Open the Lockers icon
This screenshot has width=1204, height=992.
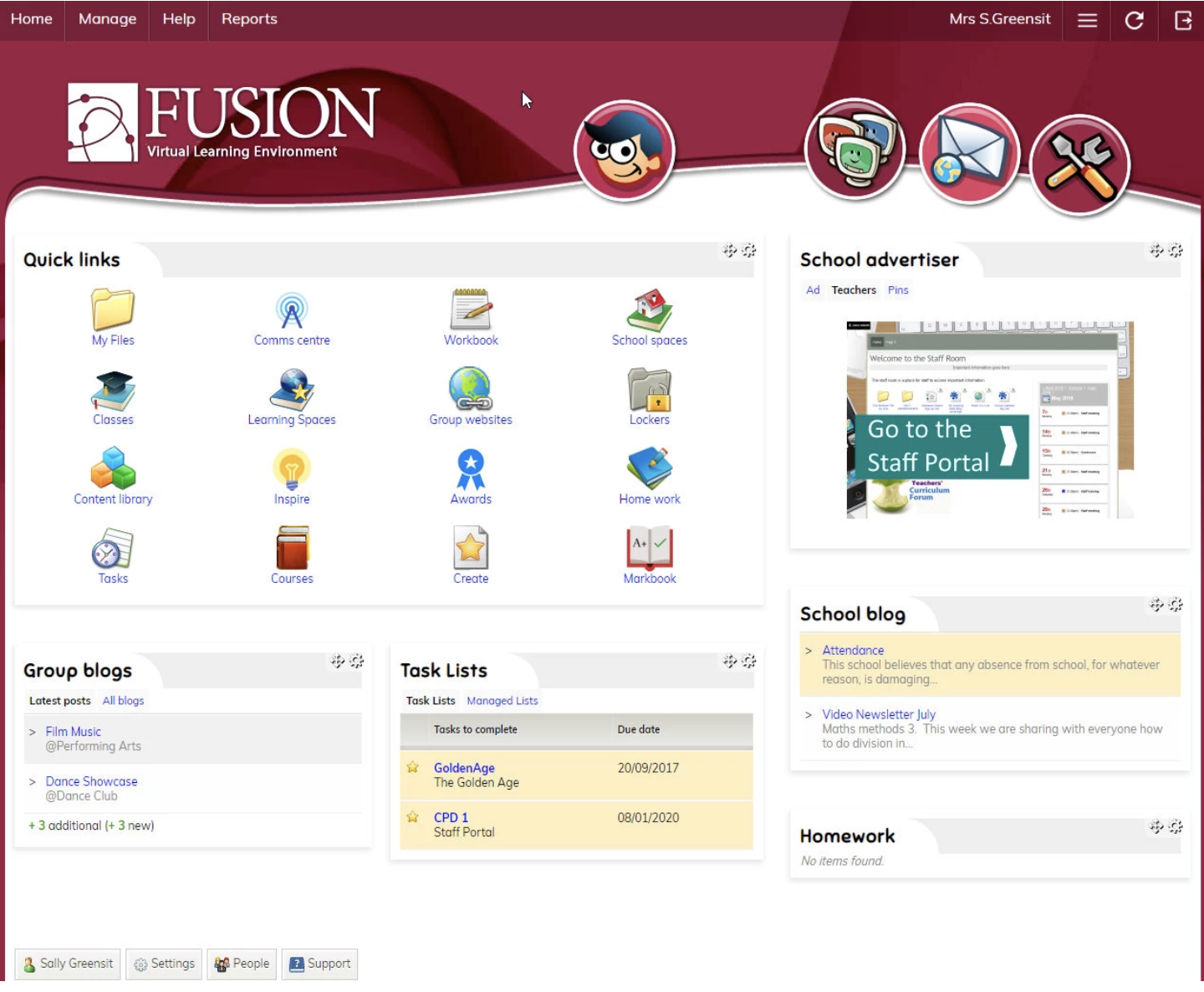650,390
